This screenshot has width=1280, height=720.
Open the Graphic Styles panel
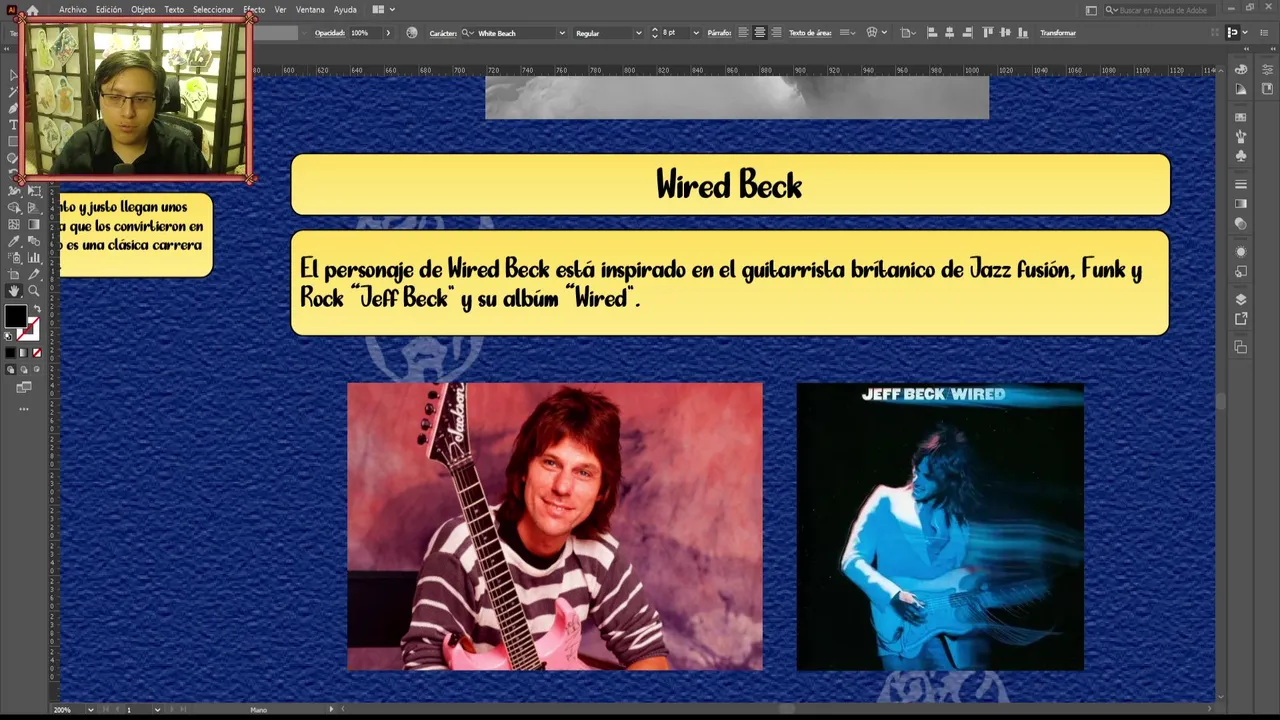click(x=1241, y=271)
